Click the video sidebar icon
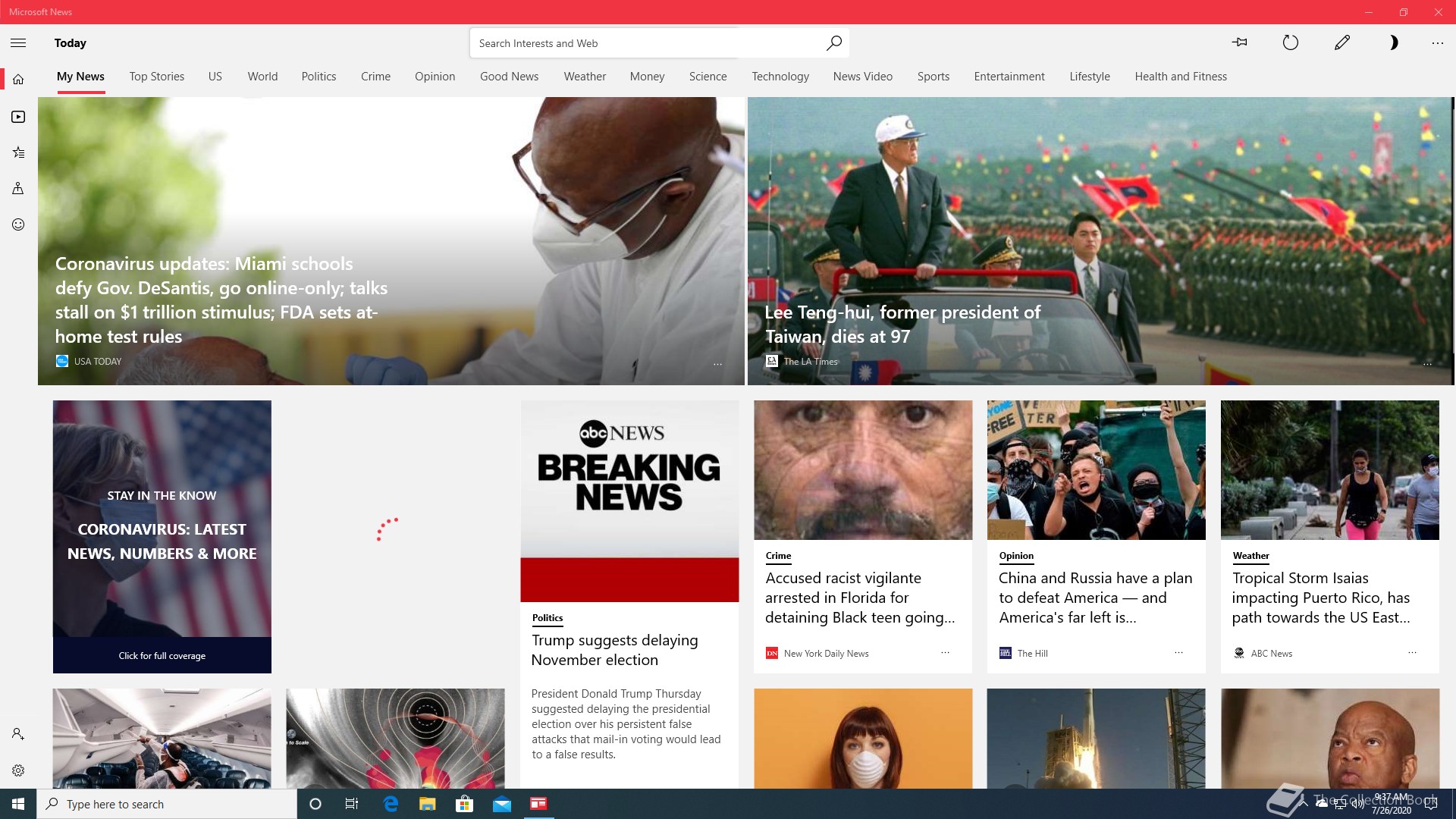Image resolution: width=1456 pixels, height=819 pixels. click(18, 117)
